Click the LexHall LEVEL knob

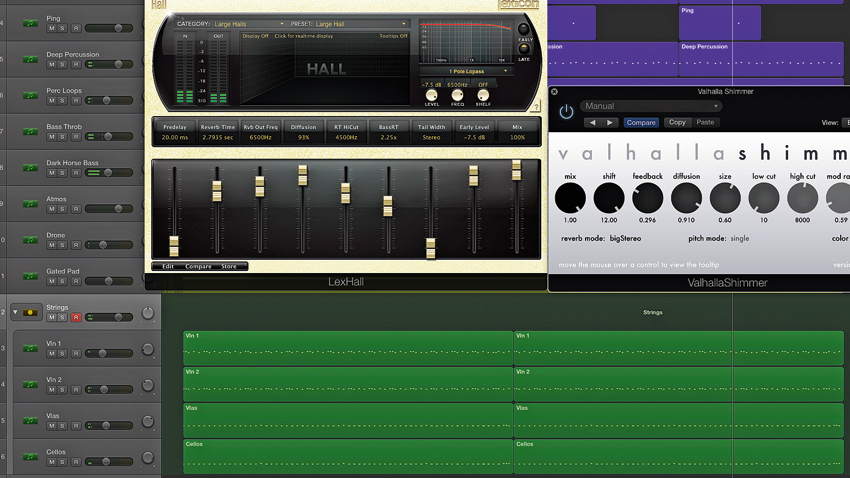432,95
